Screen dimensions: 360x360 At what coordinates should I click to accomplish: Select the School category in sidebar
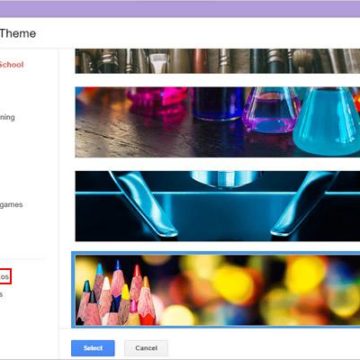[12, 65]
